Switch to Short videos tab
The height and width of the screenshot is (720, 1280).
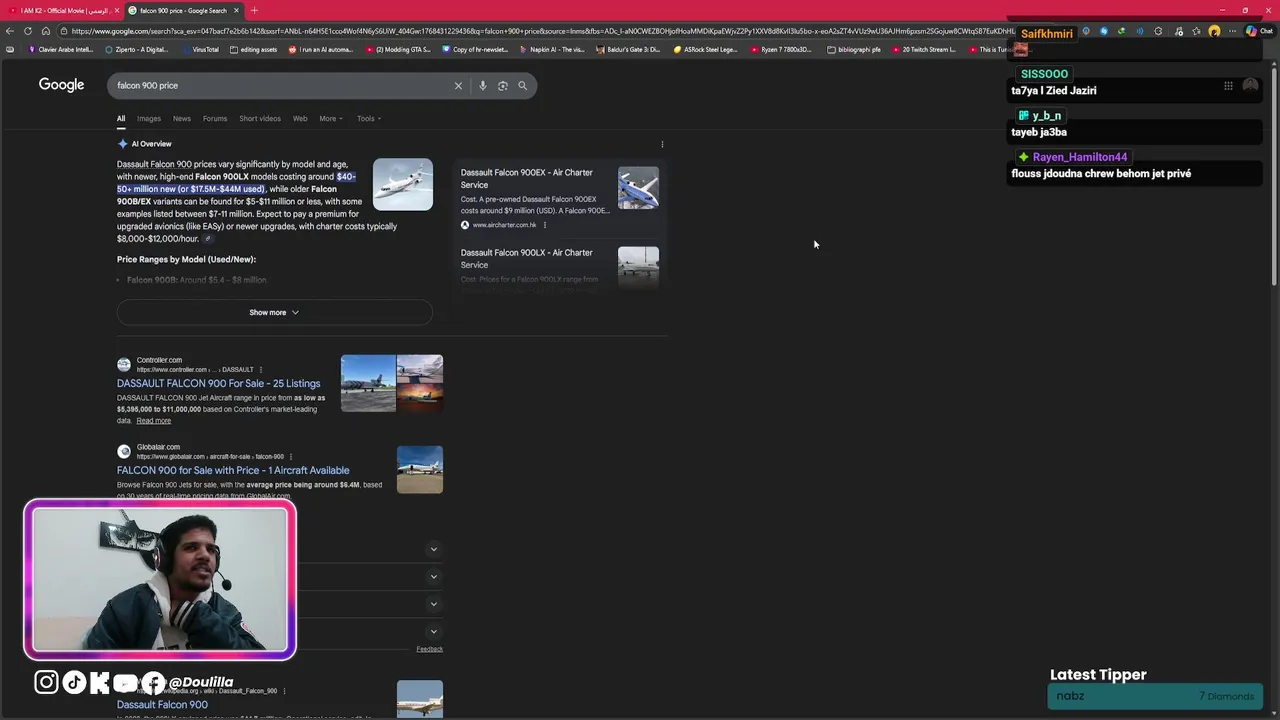(260, 118)
